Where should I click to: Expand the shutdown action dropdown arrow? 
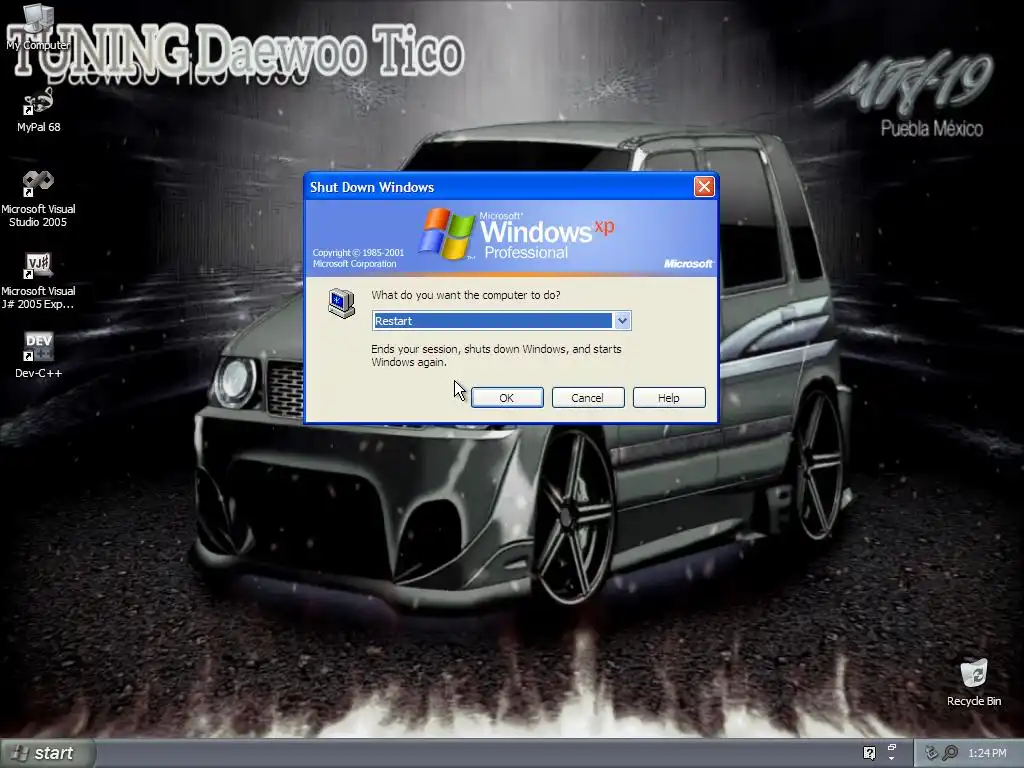622,321
